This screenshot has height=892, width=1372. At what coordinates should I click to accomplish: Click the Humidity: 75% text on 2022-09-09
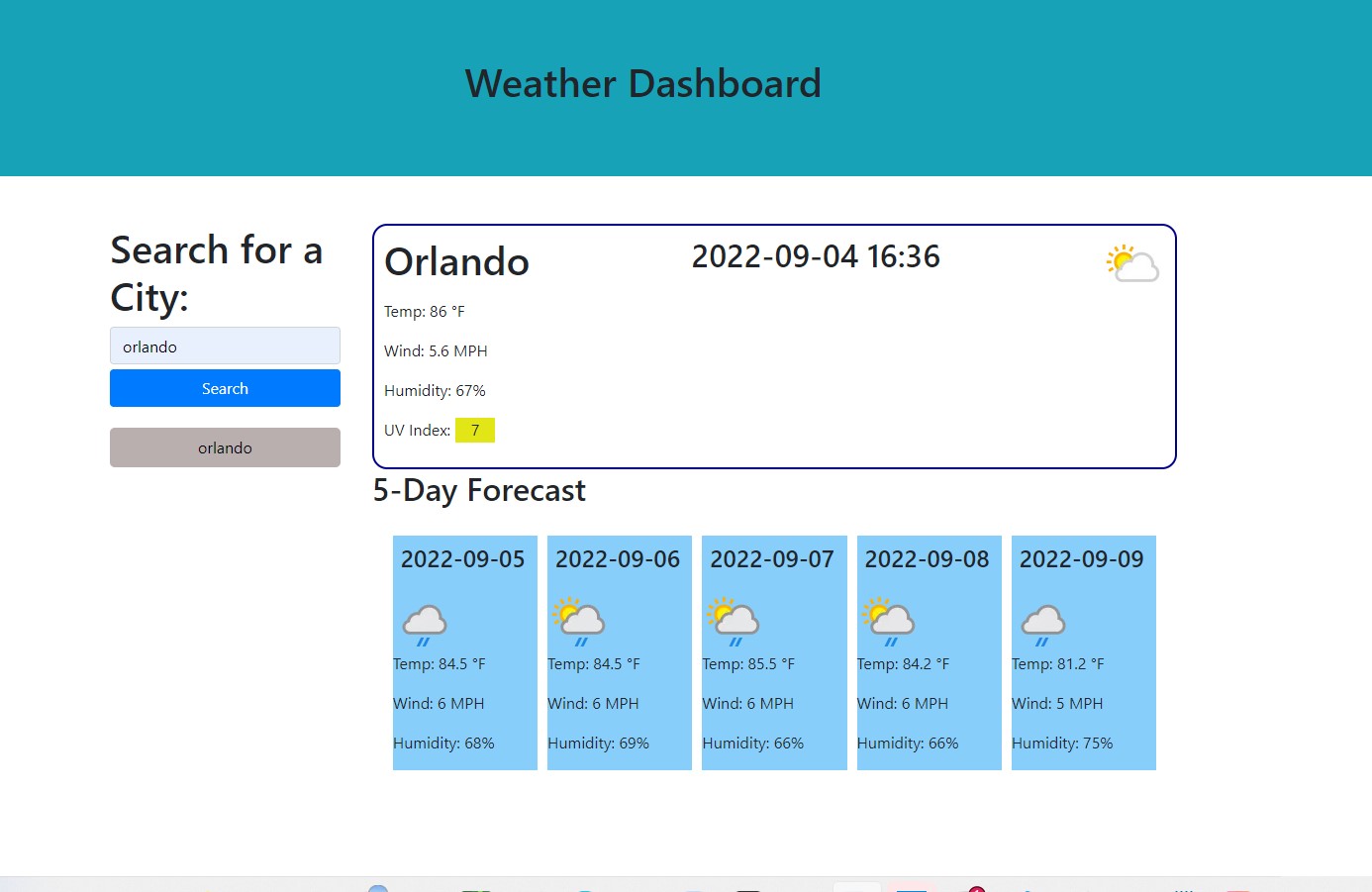[1061, 743]
